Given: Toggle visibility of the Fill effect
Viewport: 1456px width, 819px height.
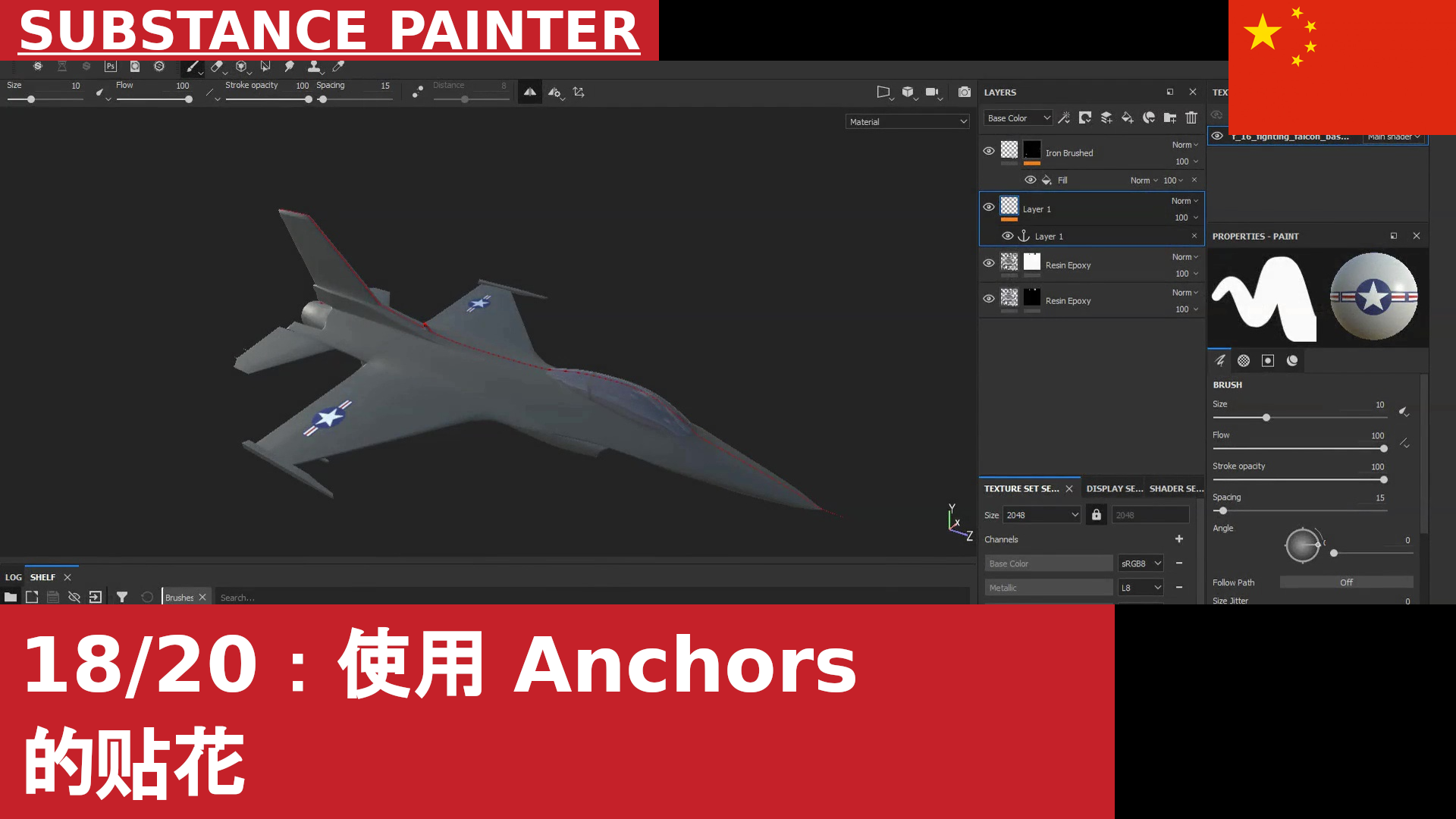Looking at the screenshot, I should click(1030, 180).
